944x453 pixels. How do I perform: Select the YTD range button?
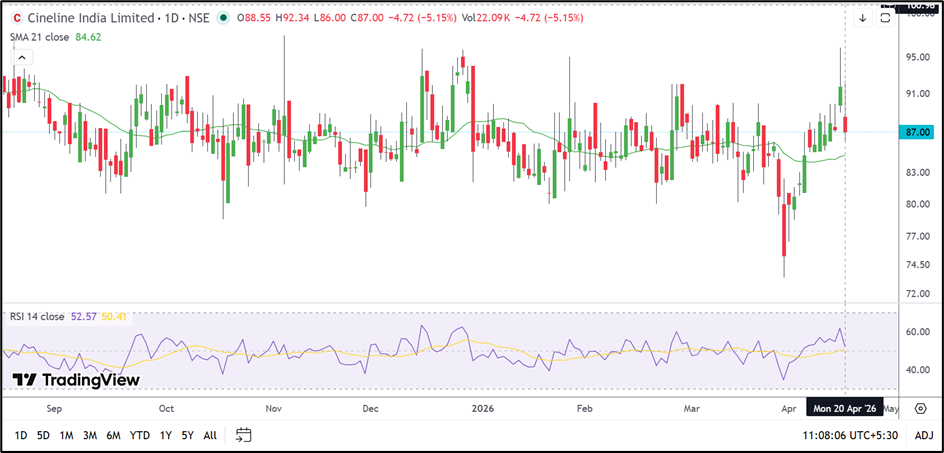click(140, 435)
